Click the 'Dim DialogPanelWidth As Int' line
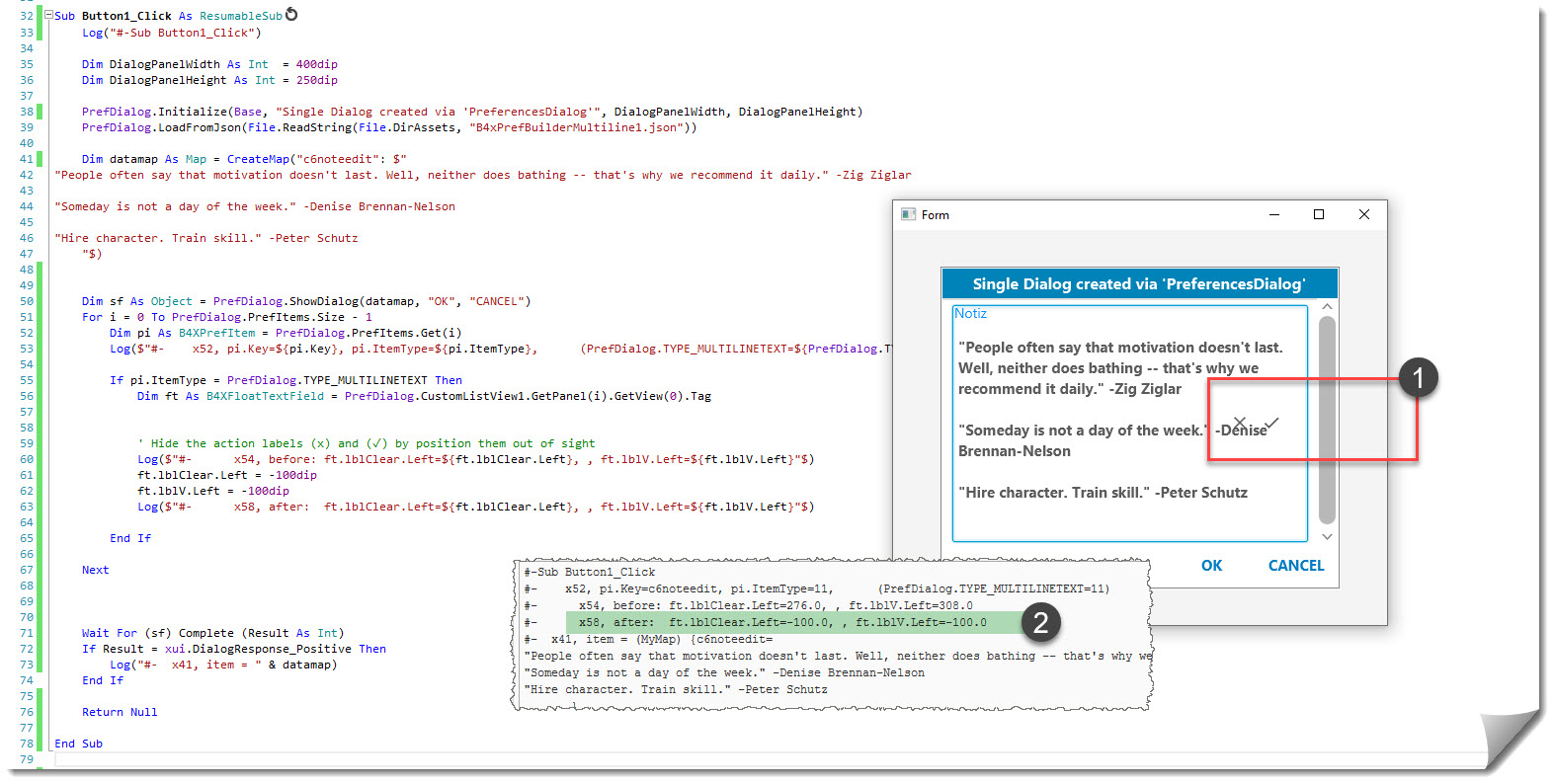 click(x=209, y=64)
